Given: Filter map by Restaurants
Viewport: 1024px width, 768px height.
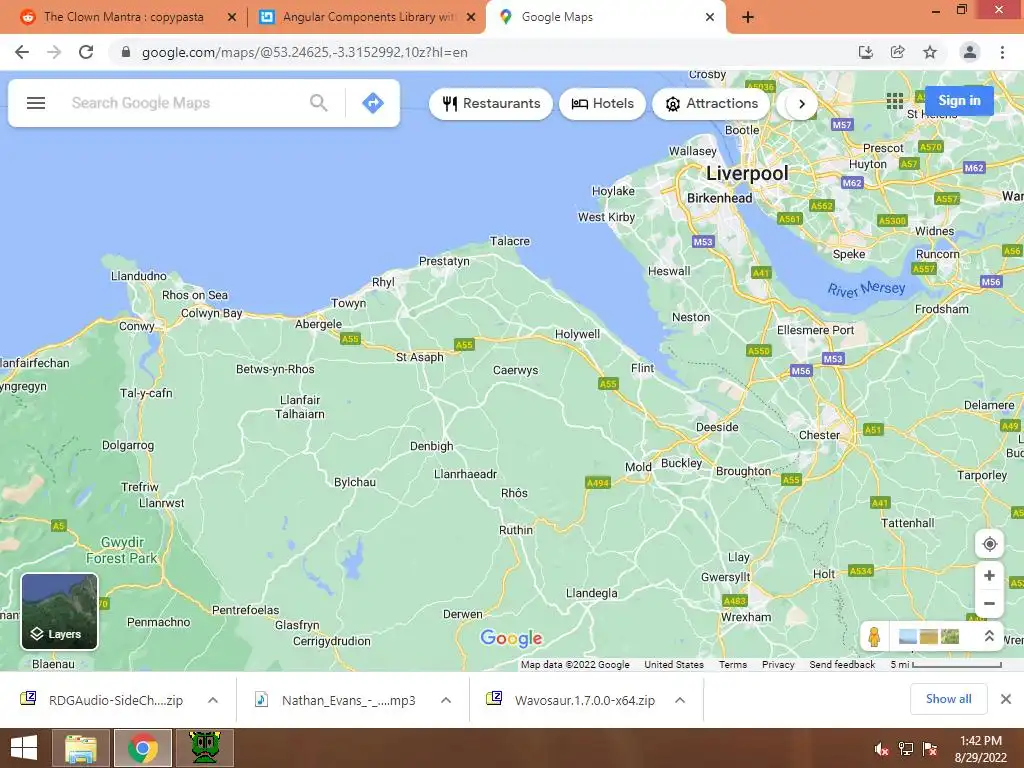Looking at the screenshot, I should click(491, 104).
